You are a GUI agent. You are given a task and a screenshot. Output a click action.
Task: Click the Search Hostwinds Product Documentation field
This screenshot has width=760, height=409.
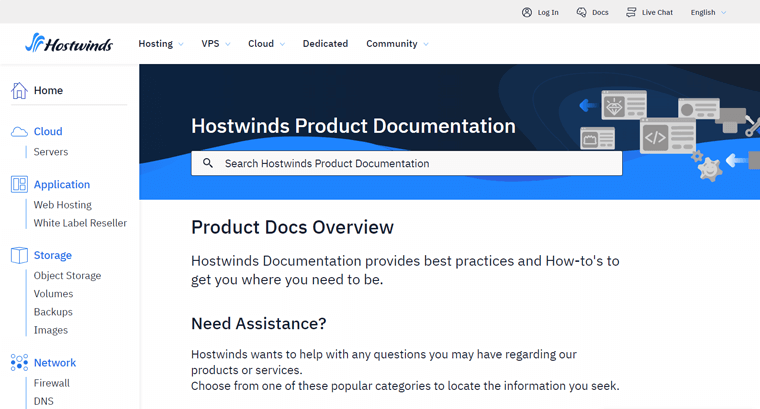(407, 163)
